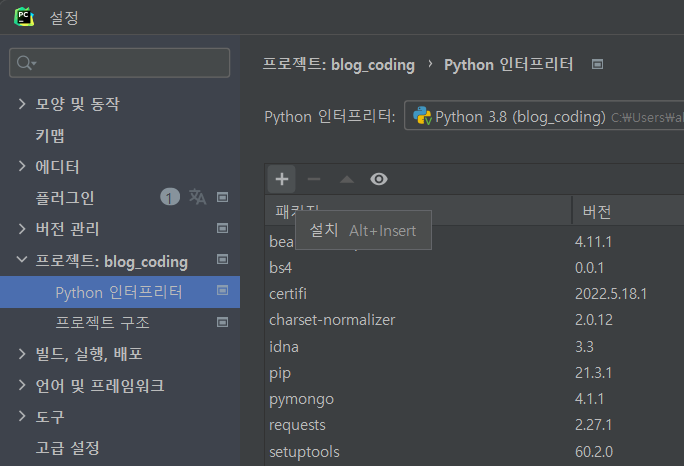Open the 프로젝트 구조 page
This screenshot has height=466, width=684.
click(x=103, y=322)
